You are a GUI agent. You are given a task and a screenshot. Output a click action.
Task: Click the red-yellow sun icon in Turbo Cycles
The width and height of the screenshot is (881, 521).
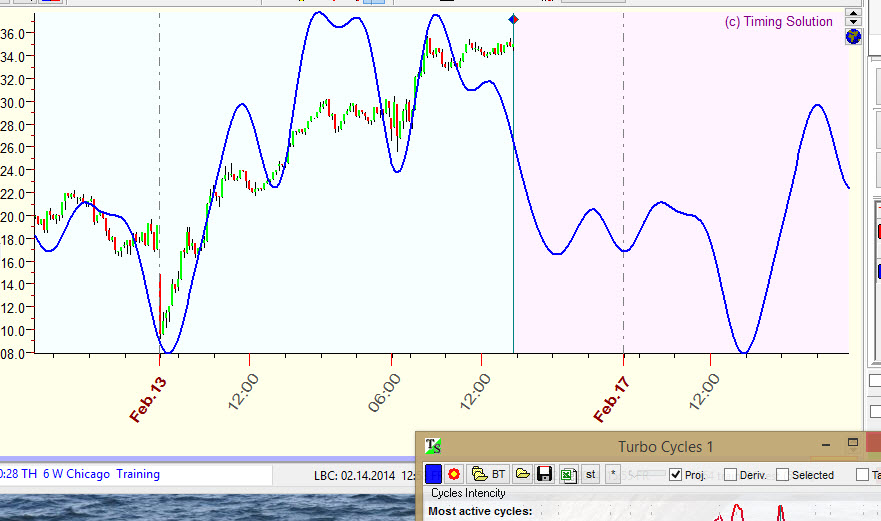pyautogui.click(x=453, y=474)
